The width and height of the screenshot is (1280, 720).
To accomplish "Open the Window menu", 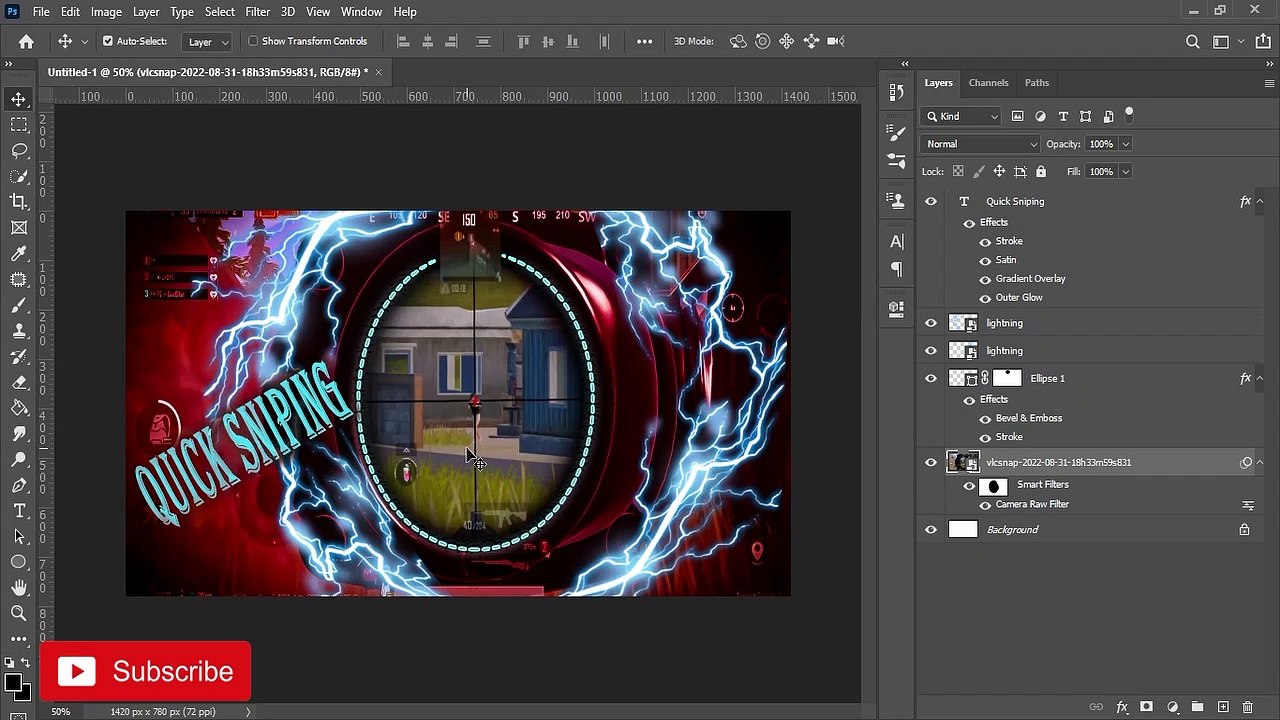I will [361, 11].
